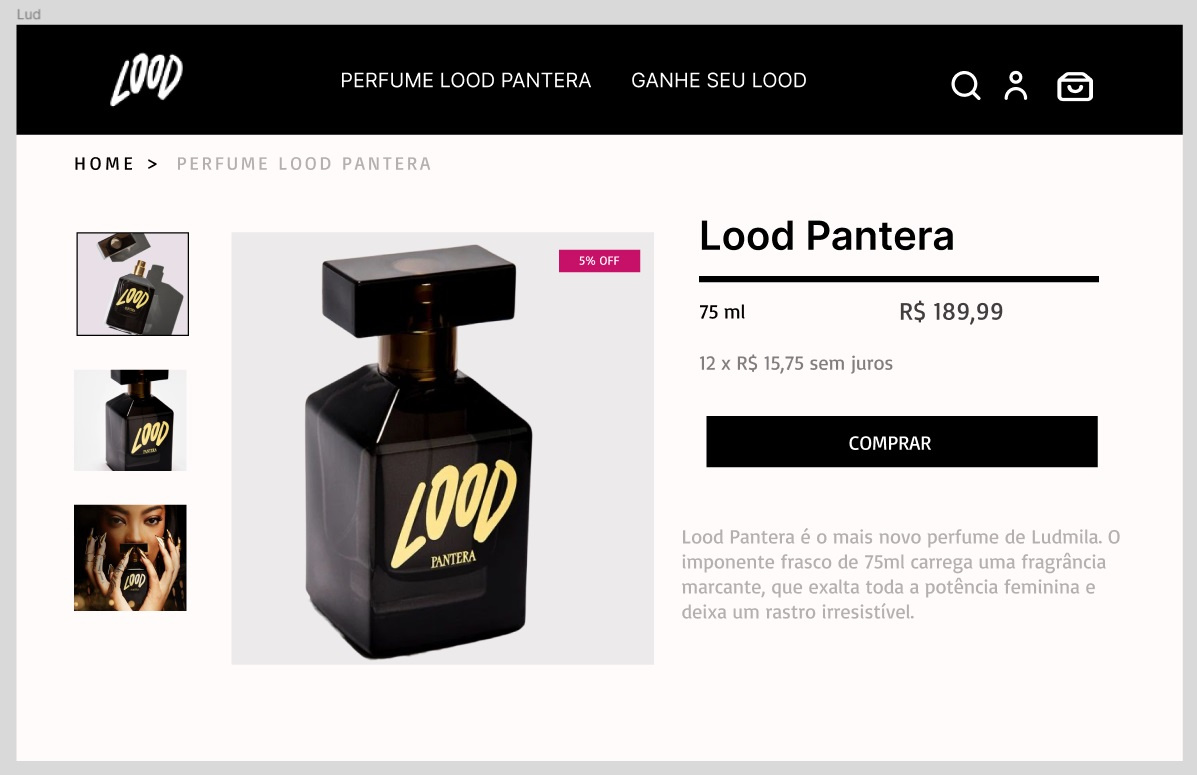The width and height of the screenshot is (1197, 775).
Task: Select the tilted bottle thumbnail
Action: [132, 283]
